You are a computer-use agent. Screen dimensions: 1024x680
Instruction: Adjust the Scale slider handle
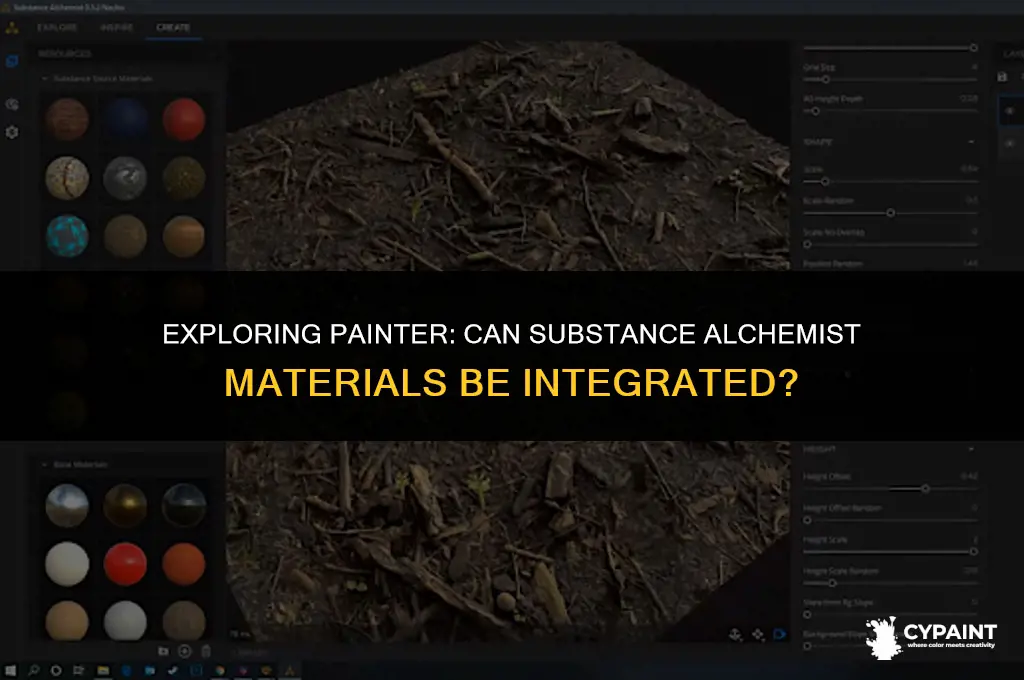point(825,182)
